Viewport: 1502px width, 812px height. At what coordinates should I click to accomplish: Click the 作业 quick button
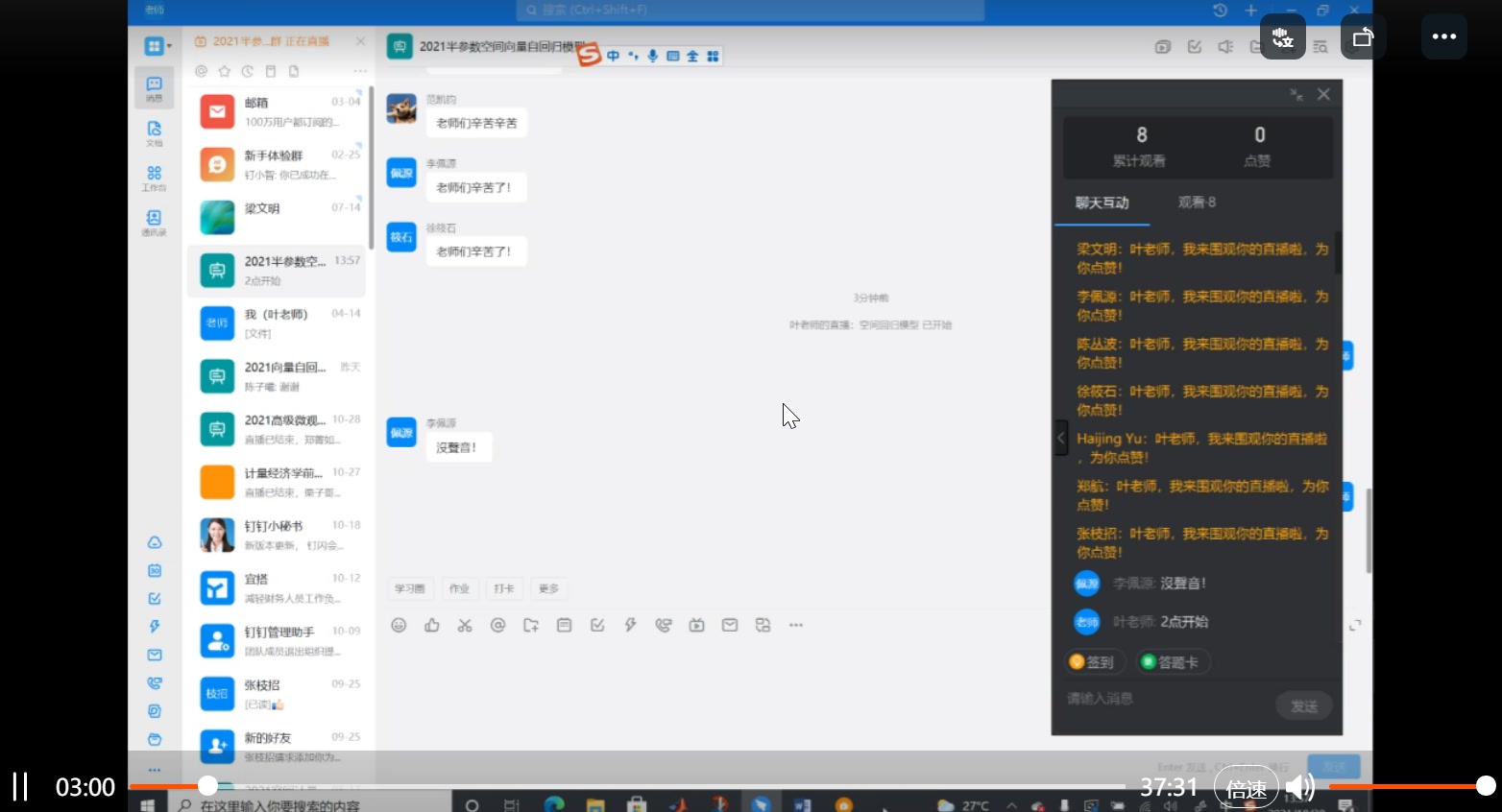[x=459, y=588]
